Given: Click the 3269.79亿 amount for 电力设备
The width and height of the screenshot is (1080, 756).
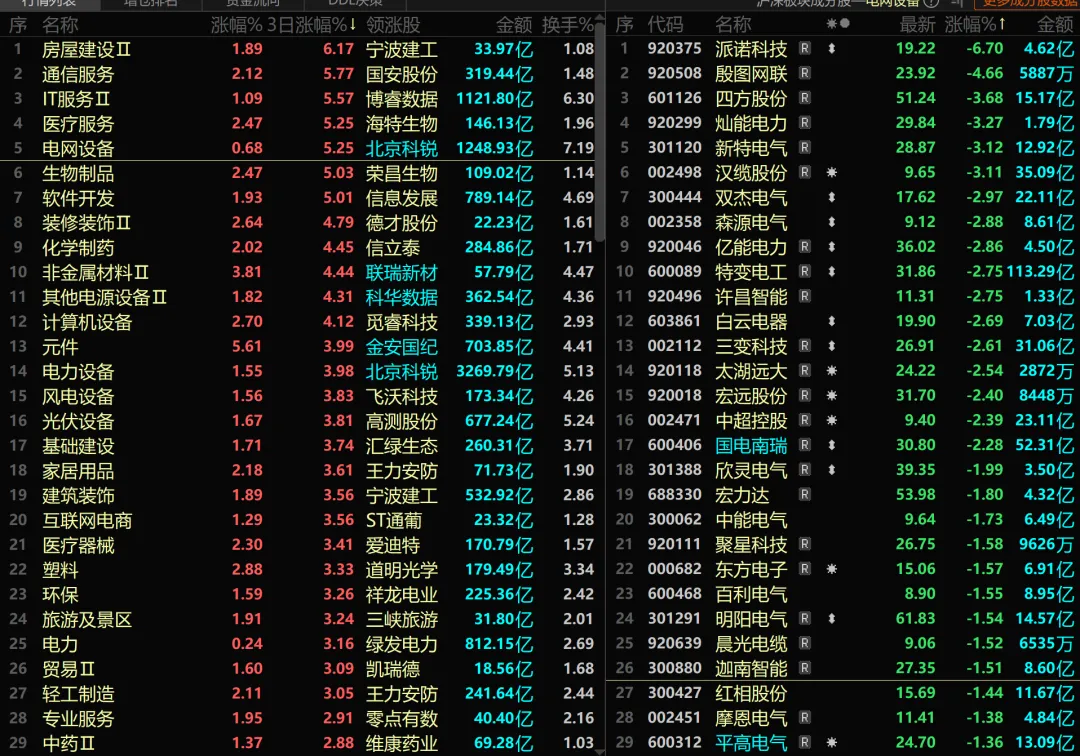Looking at the screenshot, I should 495,371.
